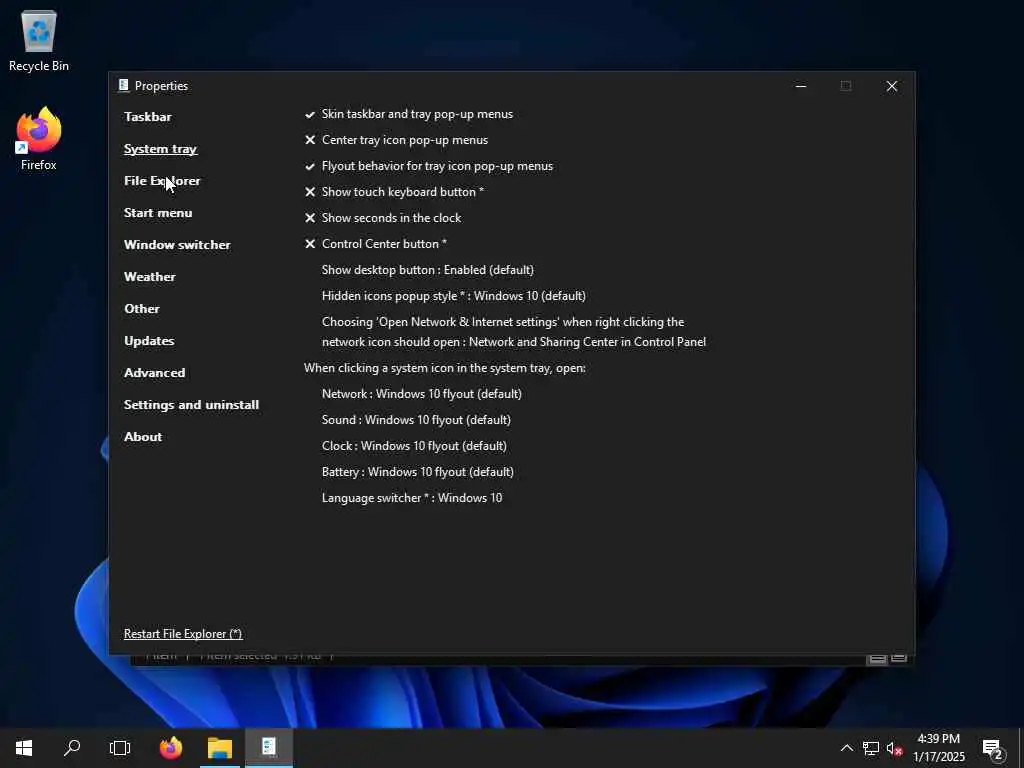Change Battery flyout option
Viewport: 1024px width, 768px height.
tap(418, 472)
